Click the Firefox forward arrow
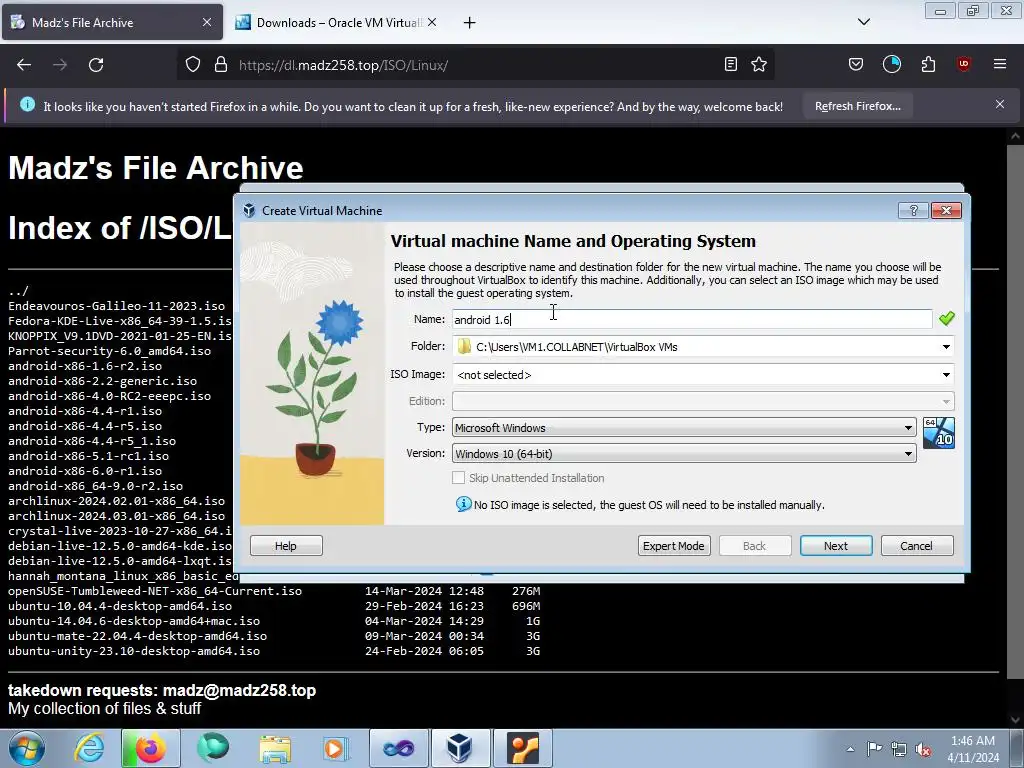Image resolution: width=1024 pixels, height=768 pixels. (60, 65)
